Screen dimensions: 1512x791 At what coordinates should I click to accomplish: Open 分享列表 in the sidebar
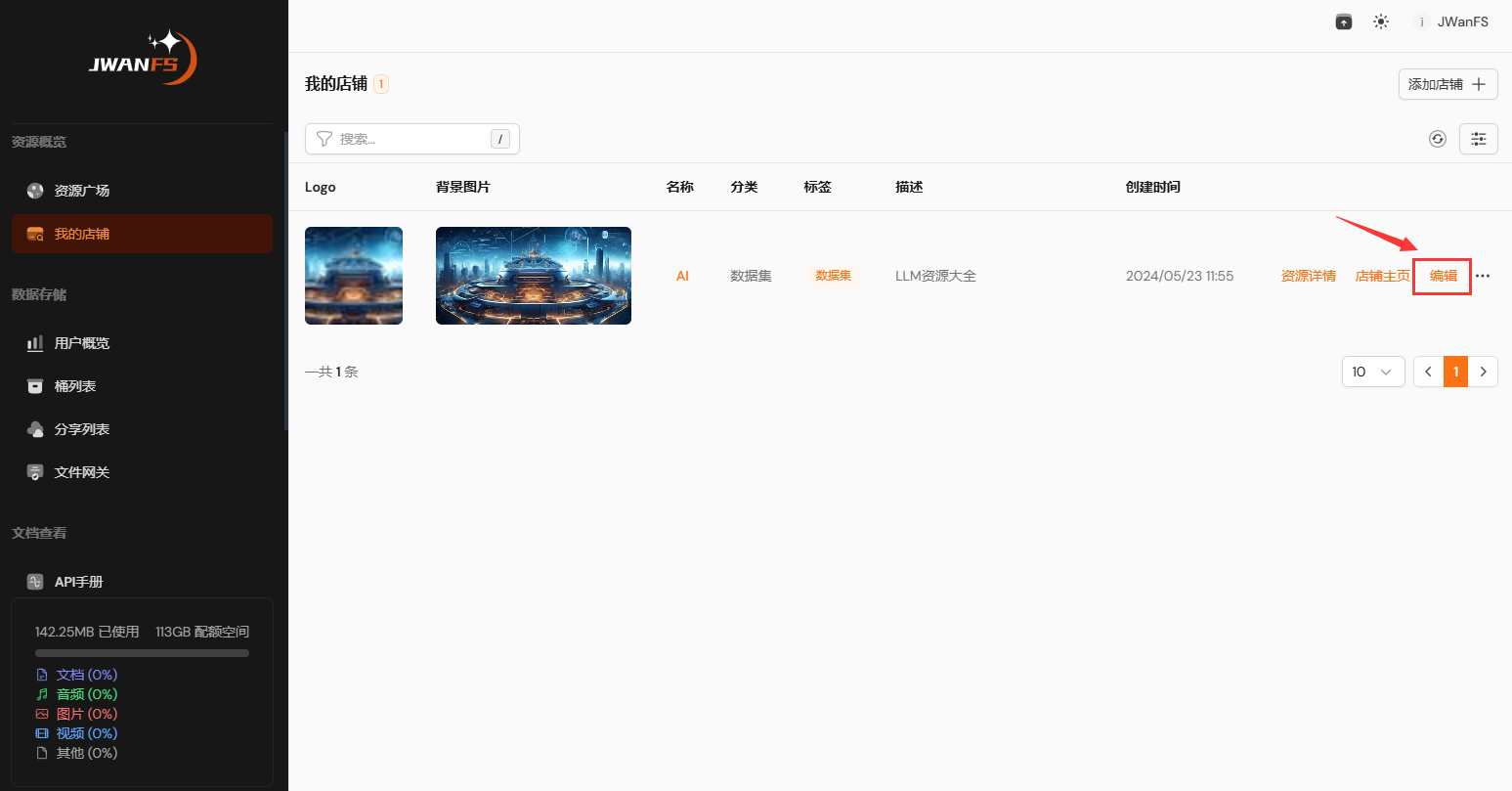click(x=142, y=429)
